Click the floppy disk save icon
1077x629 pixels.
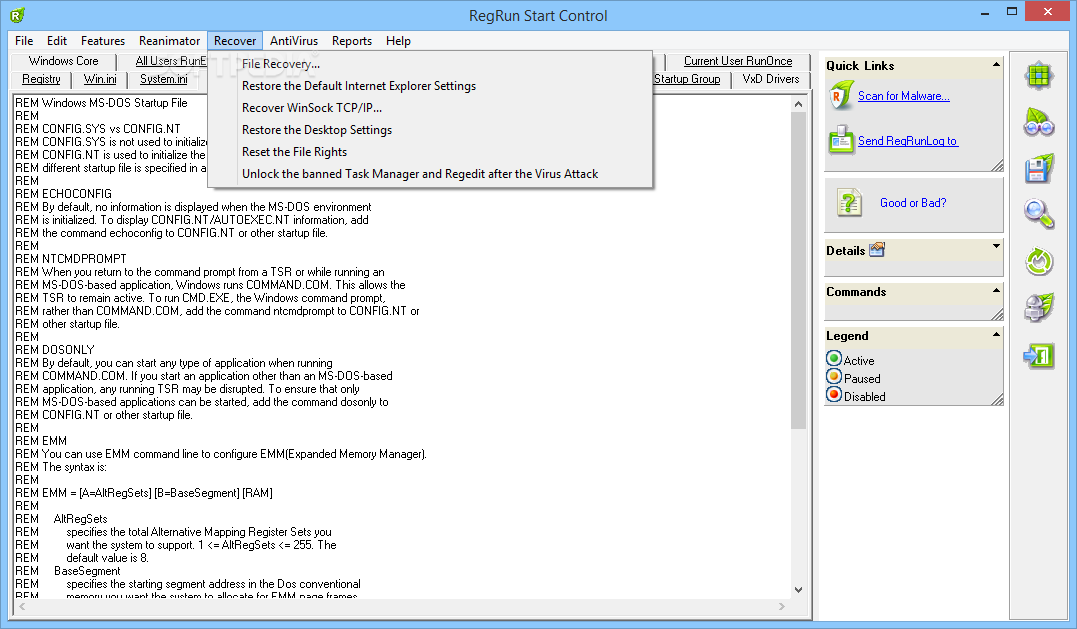(x=1039, y=168)
